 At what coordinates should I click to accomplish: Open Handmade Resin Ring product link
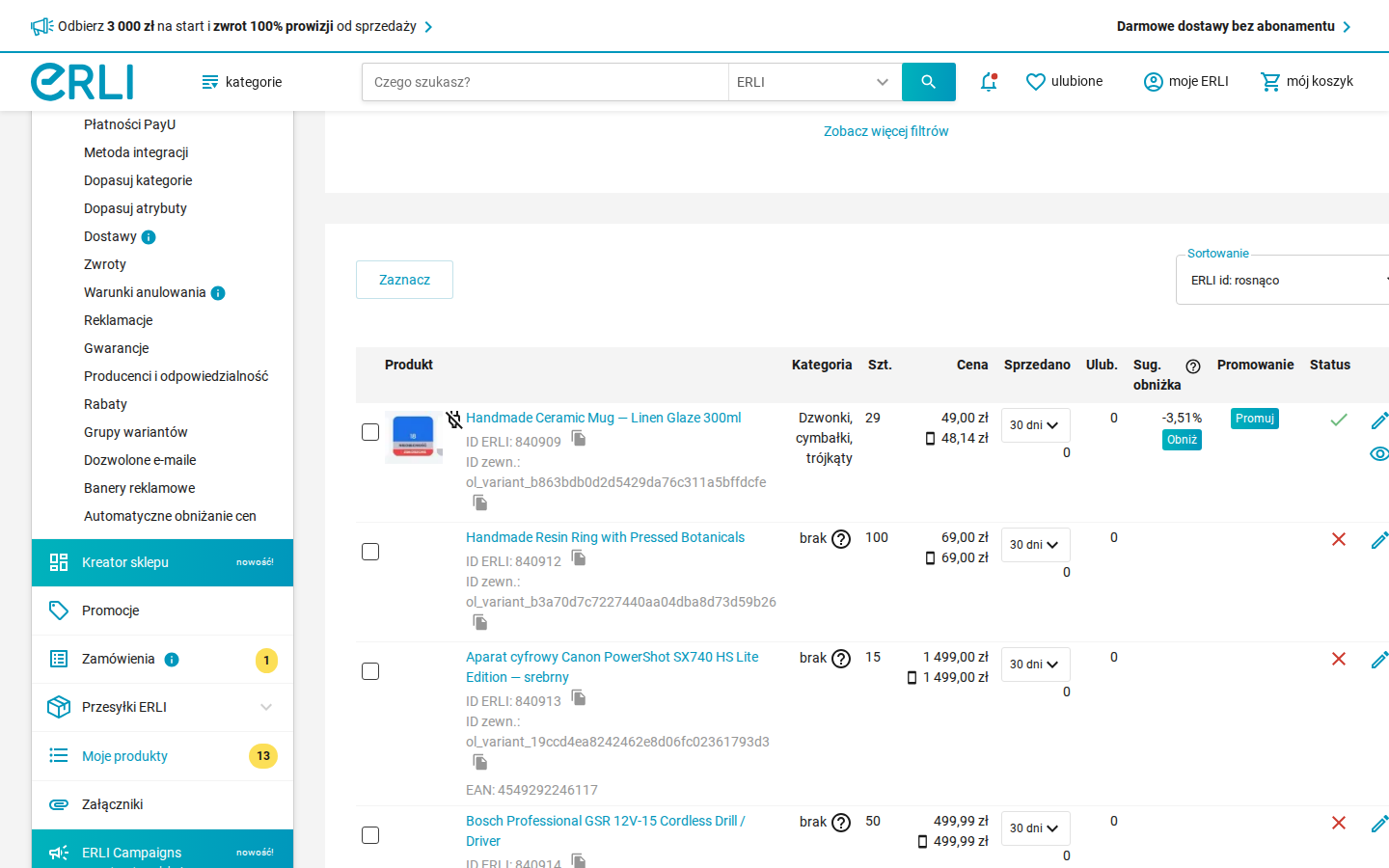pyautogui.click(x=605, y=537)
